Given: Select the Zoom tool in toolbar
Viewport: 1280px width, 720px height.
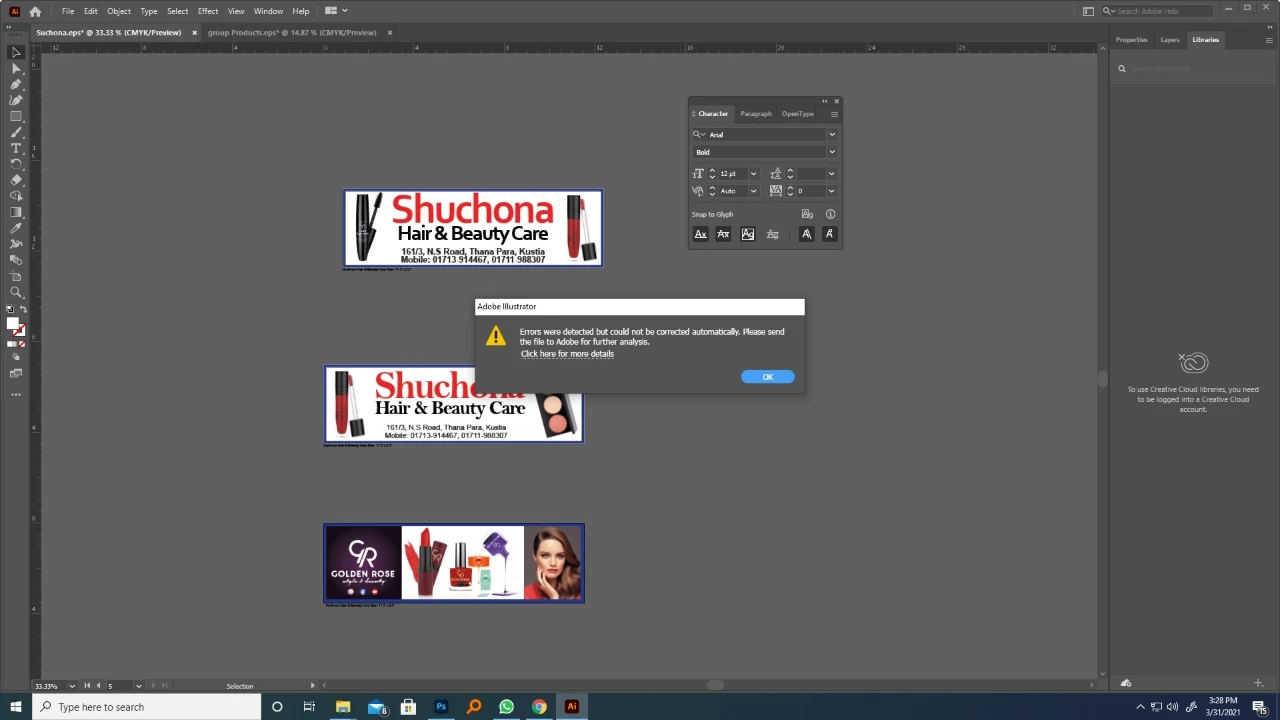Looking at the screenshot, I should 16,292.
